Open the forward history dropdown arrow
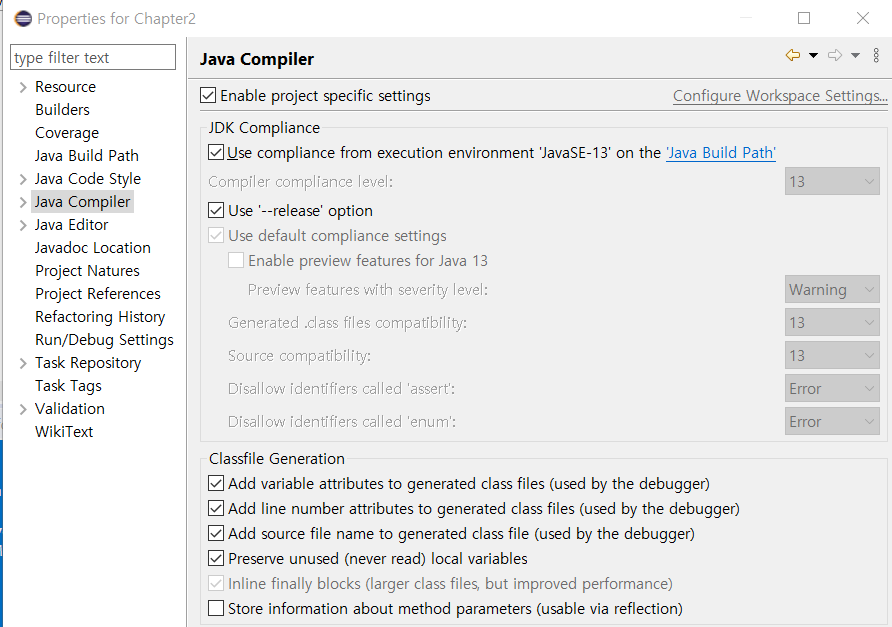 click(856, 55)
